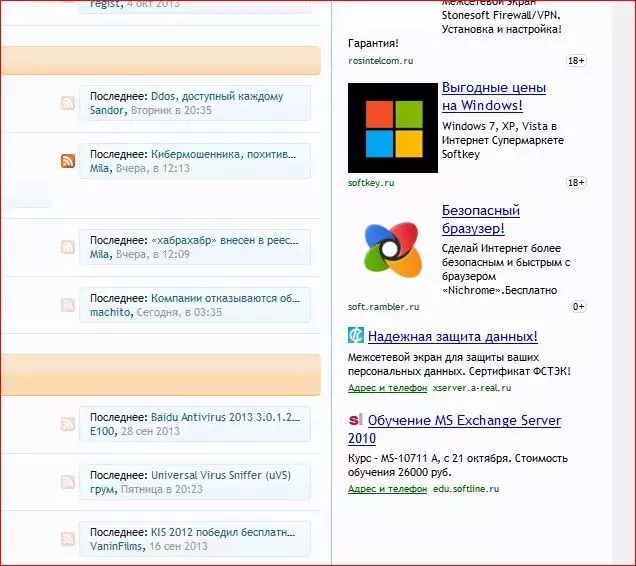Click timestamp Вчера, в 12:09
The height and width of the screenshot is (566, 636).
coord(153,254)
